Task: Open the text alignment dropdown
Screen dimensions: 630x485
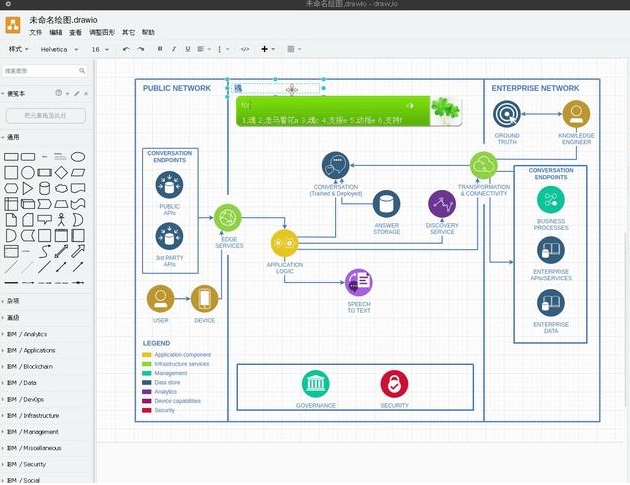Action: coord(204,49)
